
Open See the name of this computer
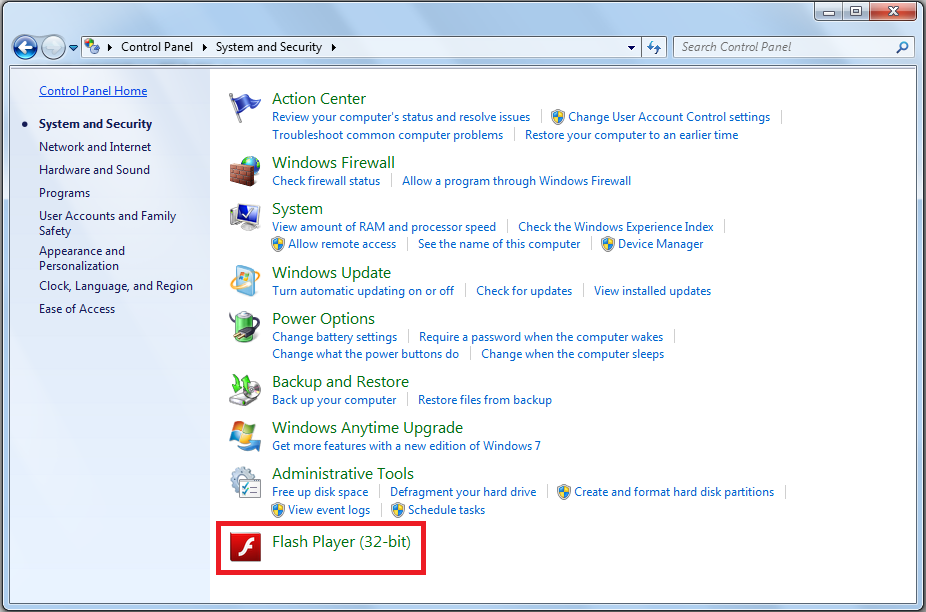[499, 244]
